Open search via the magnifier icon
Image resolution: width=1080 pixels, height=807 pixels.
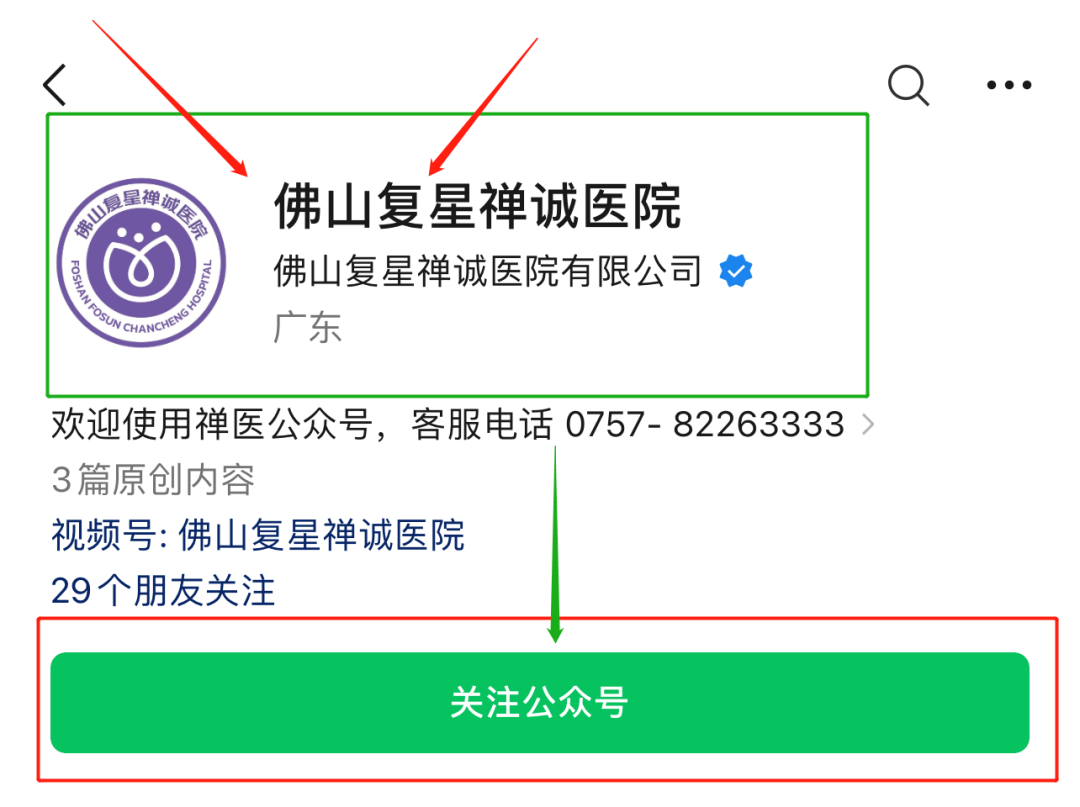click(908, 85)
